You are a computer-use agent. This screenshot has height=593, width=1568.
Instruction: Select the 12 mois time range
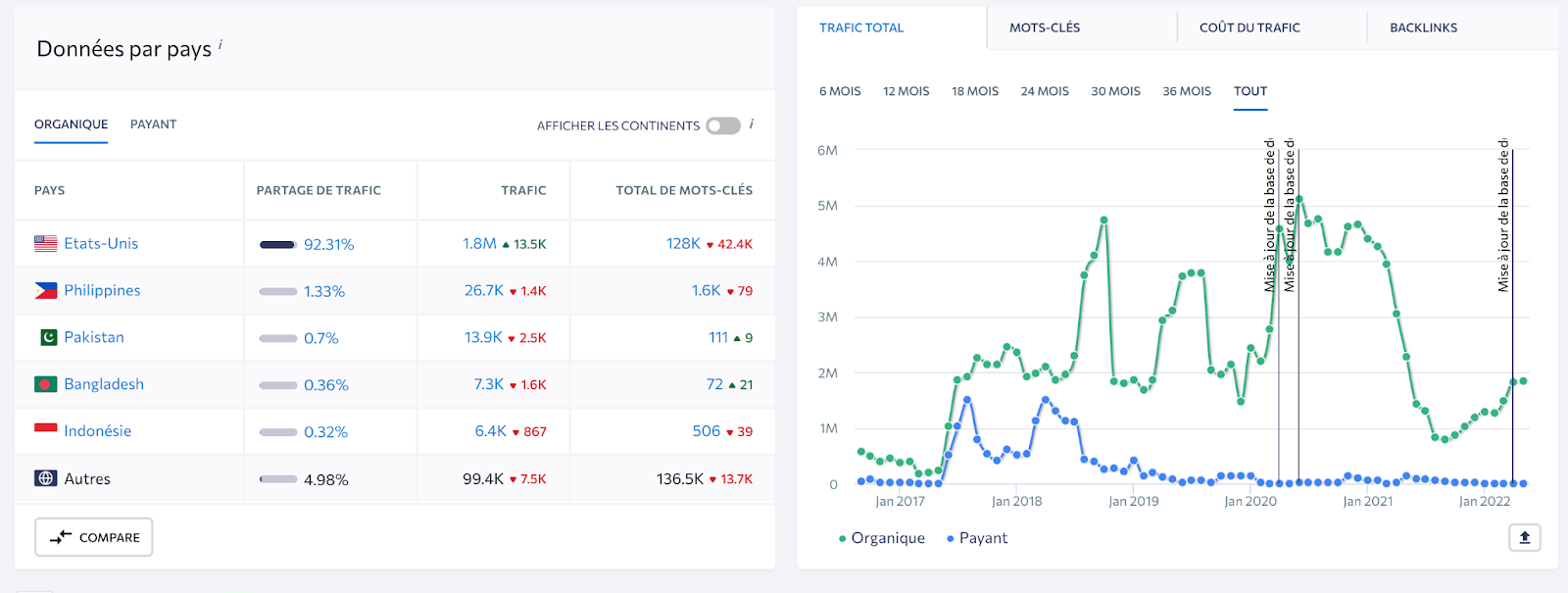click(x=906, y=91)
